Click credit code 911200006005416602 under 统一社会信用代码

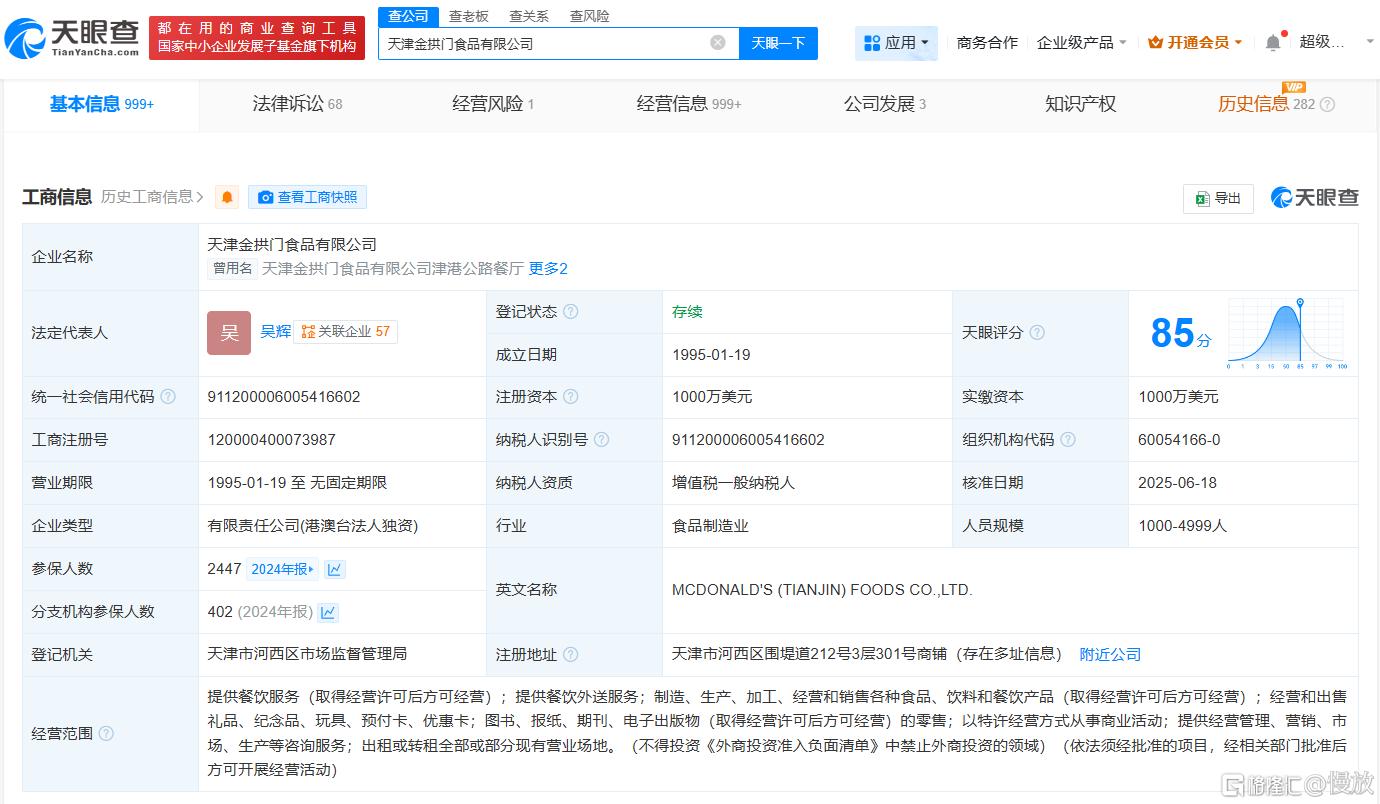point(284,397)
